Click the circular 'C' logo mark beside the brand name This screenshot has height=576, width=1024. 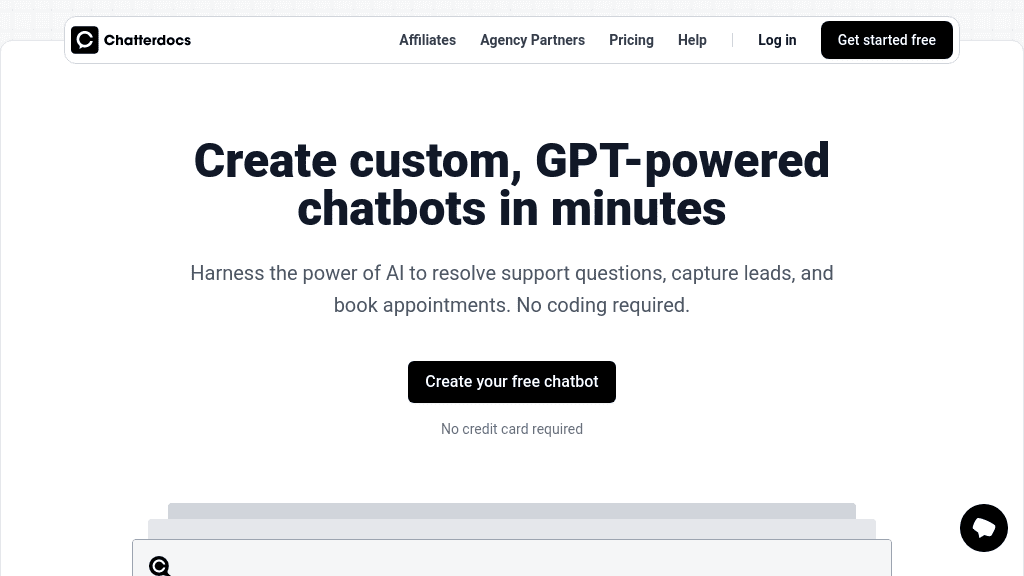click(85, 40)
